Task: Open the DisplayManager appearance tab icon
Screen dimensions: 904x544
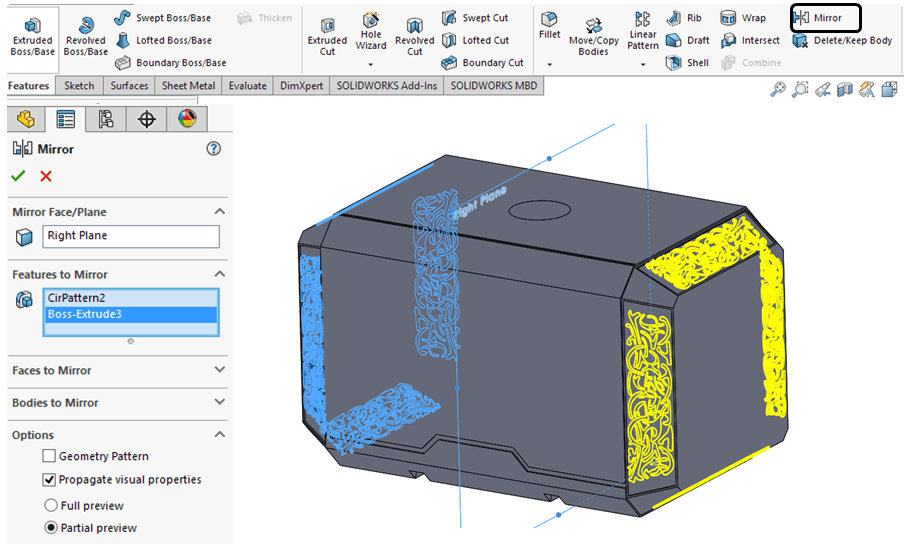Action: click(187, 120)
